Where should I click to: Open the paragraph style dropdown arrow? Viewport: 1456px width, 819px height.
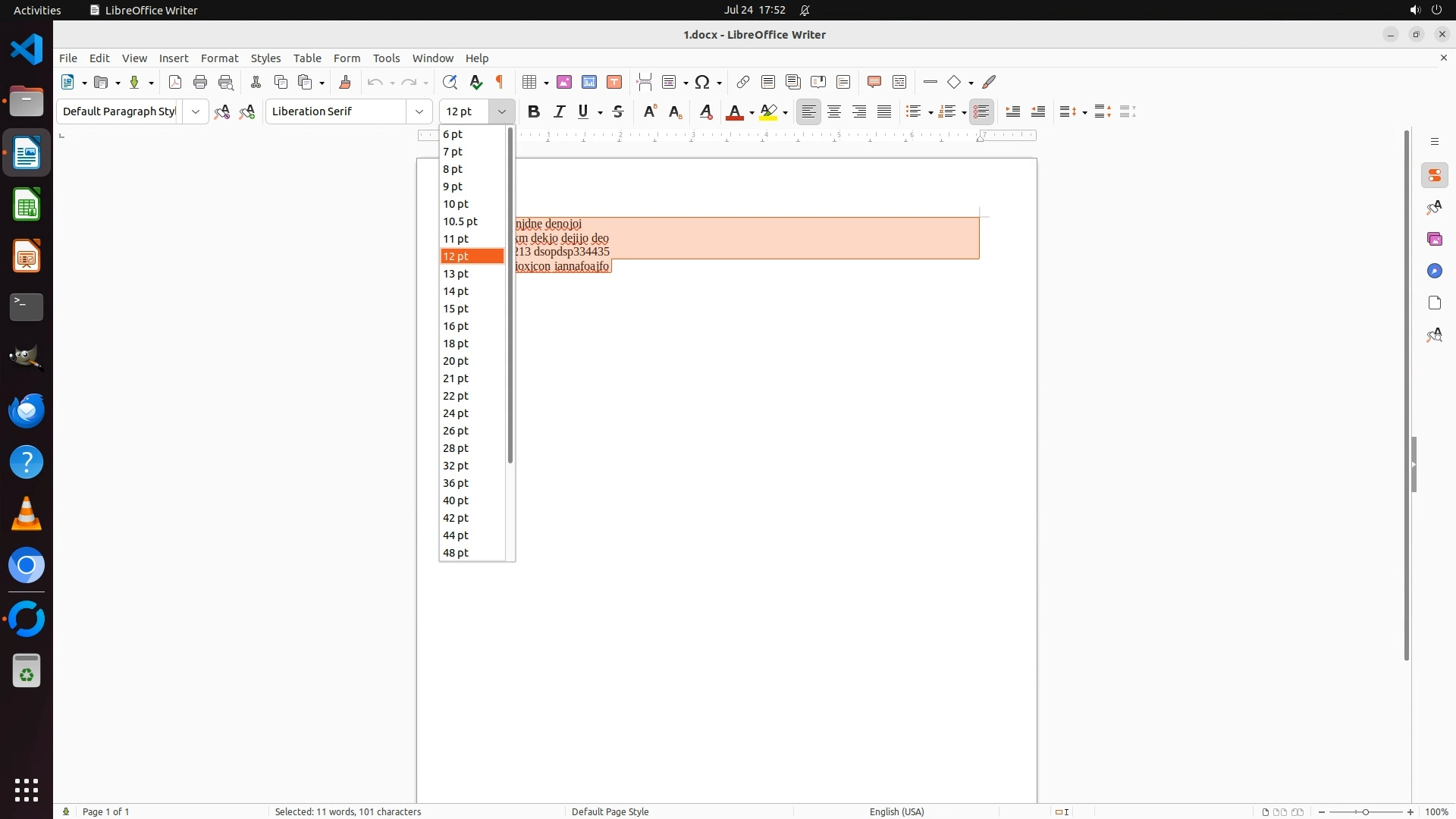point(196,111)
